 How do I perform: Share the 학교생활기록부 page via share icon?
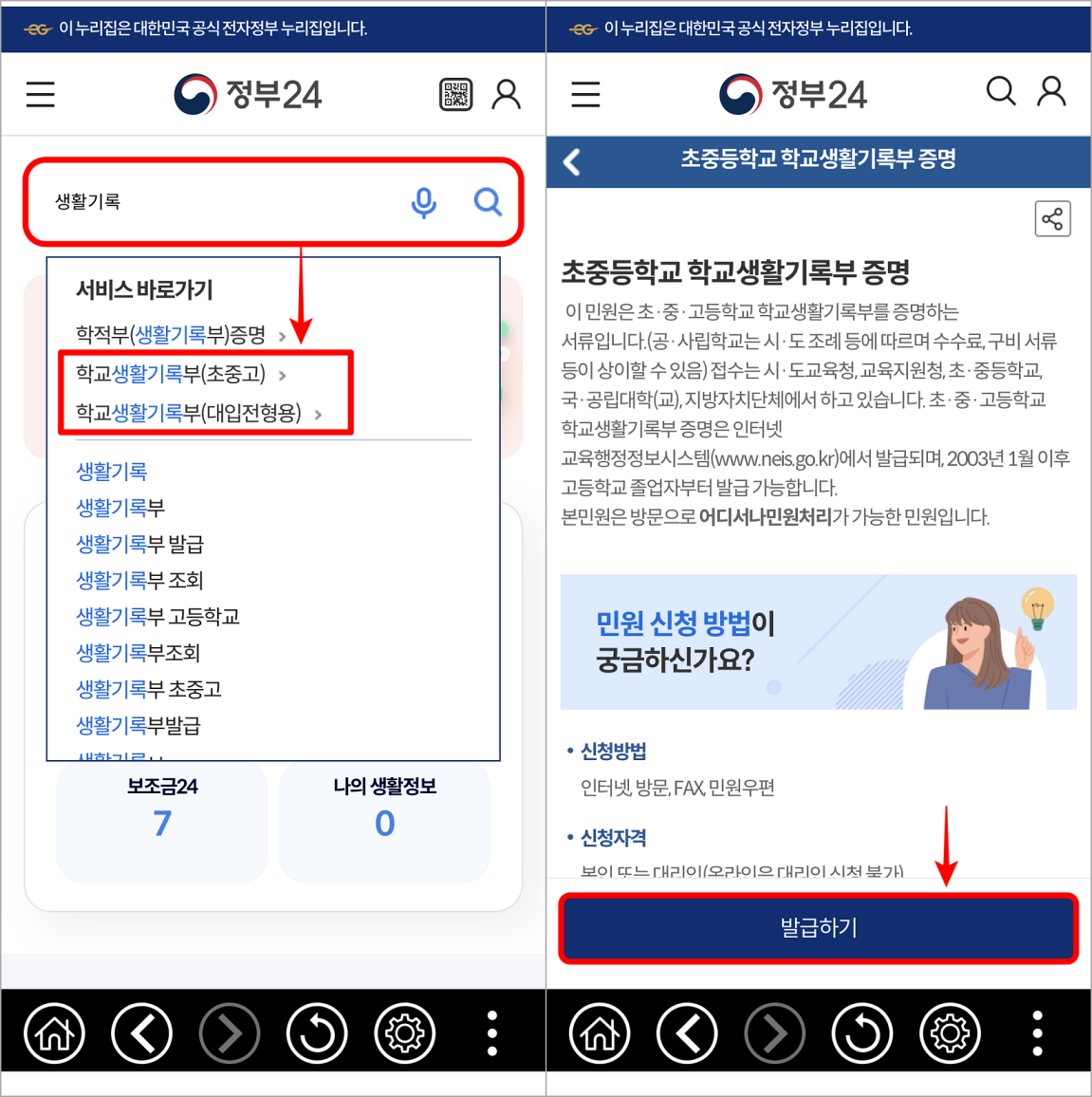(x=1052, y=218)
